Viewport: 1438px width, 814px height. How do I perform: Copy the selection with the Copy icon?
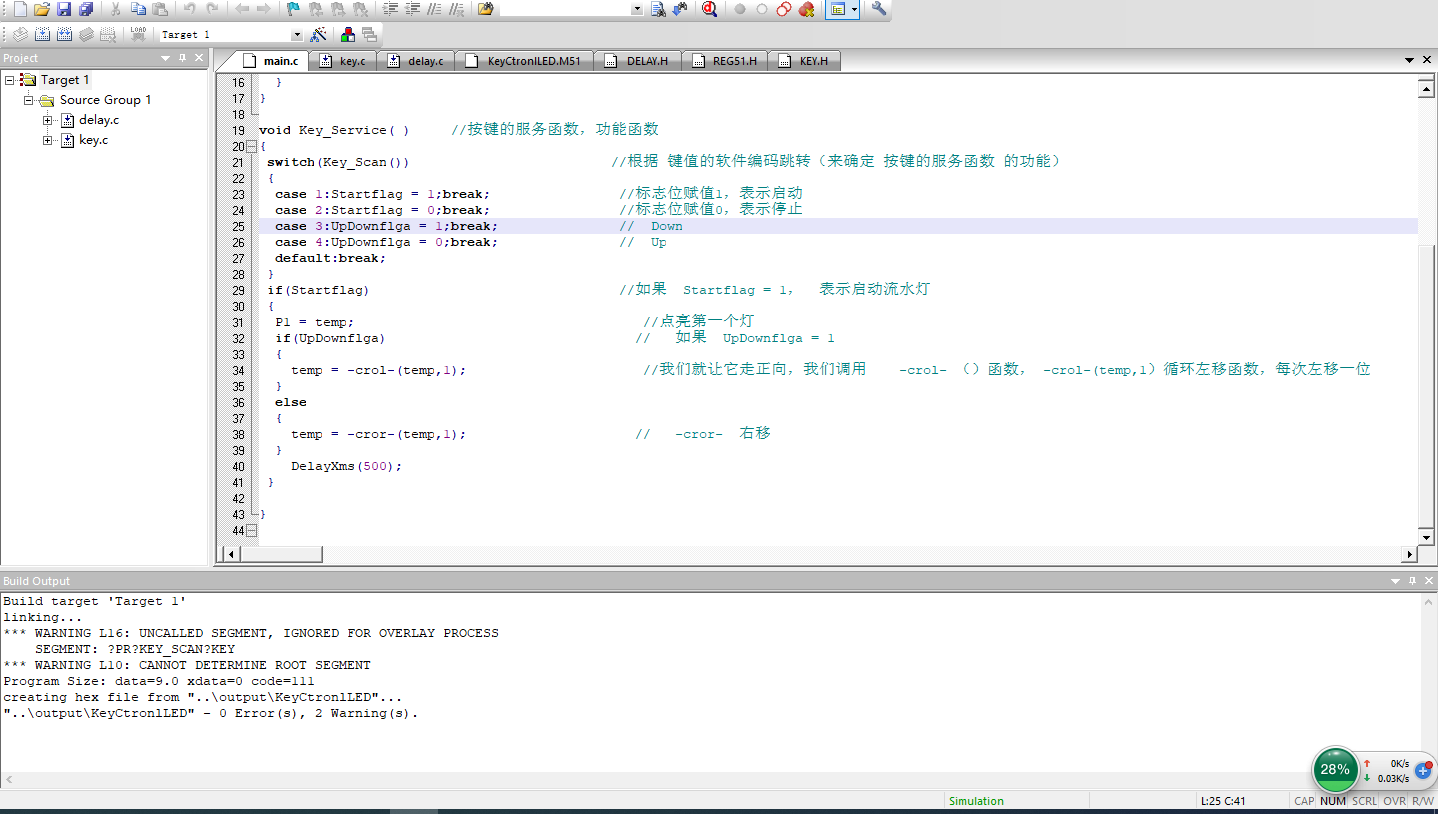coord(138,9)
